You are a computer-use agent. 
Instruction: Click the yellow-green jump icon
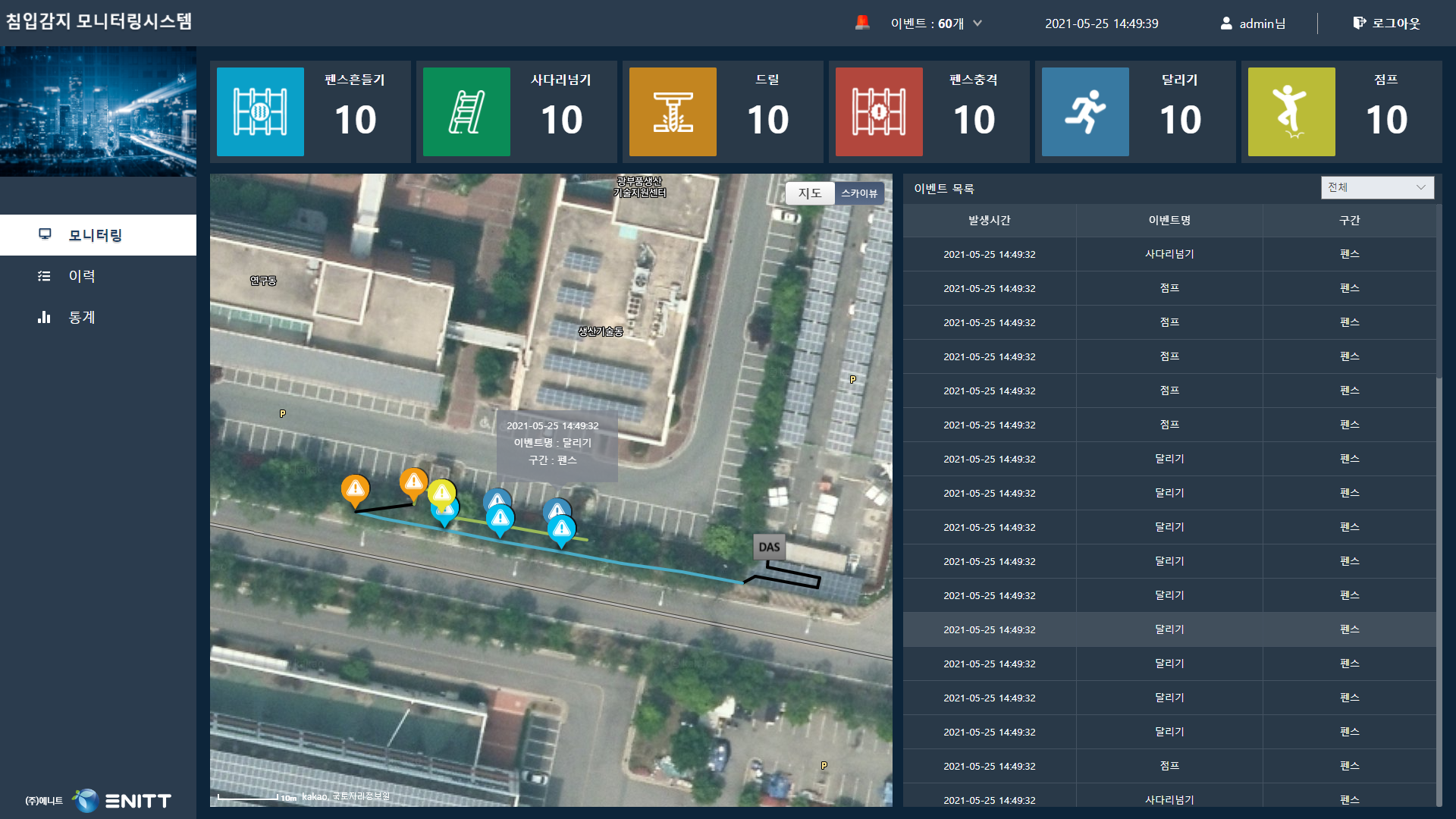pyautogui.click(x=1291, y=111)
